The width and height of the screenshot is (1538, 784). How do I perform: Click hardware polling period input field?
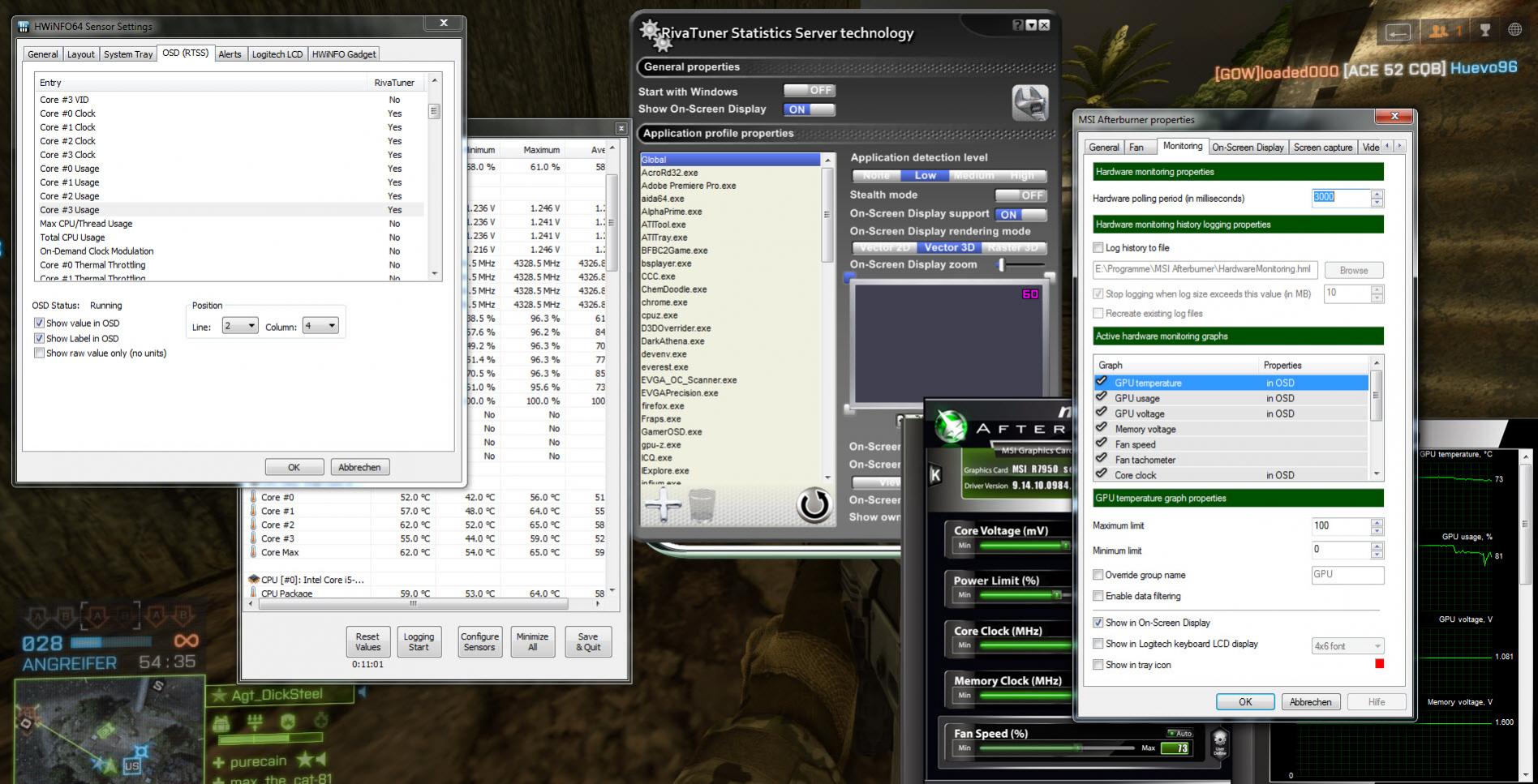1342,197
